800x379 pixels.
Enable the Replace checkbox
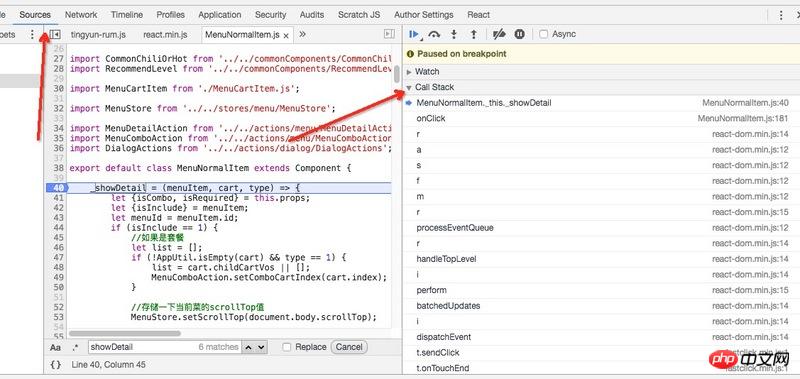(287, 347)
